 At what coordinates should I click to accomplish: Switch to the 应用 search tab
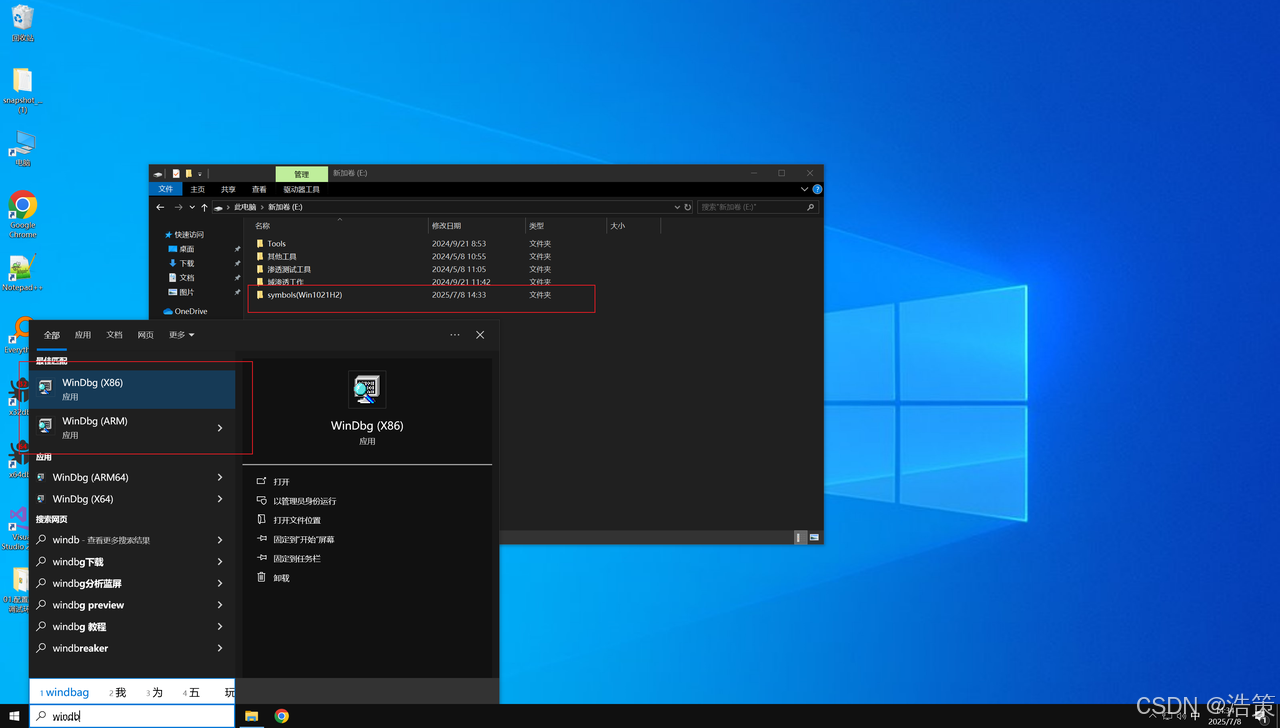click(x=83, y=335)
